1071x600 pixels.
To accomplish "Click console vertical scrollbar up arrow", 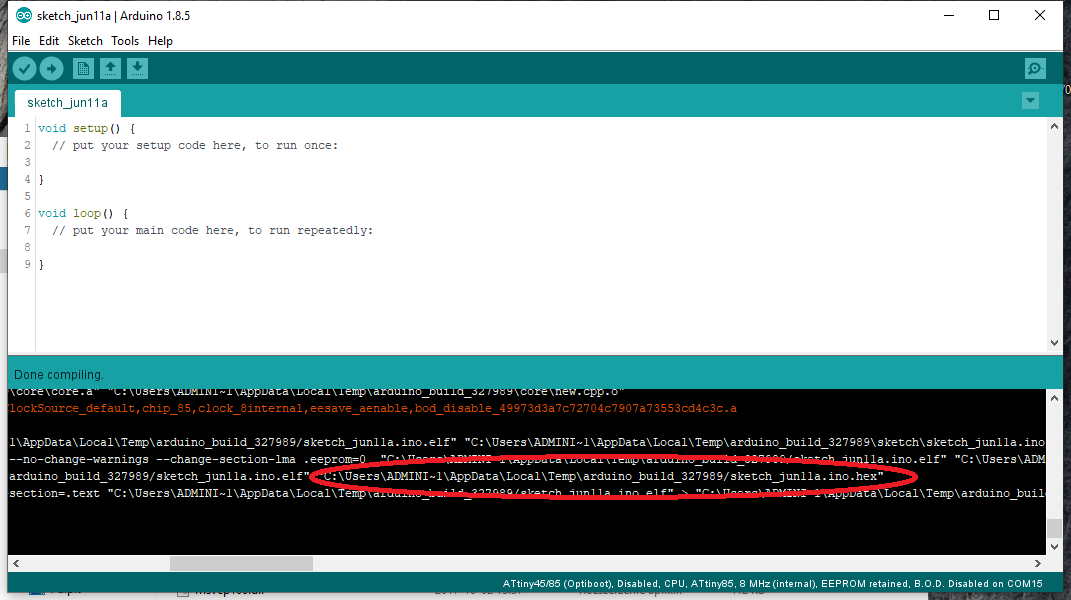I will click(1054, 398).
